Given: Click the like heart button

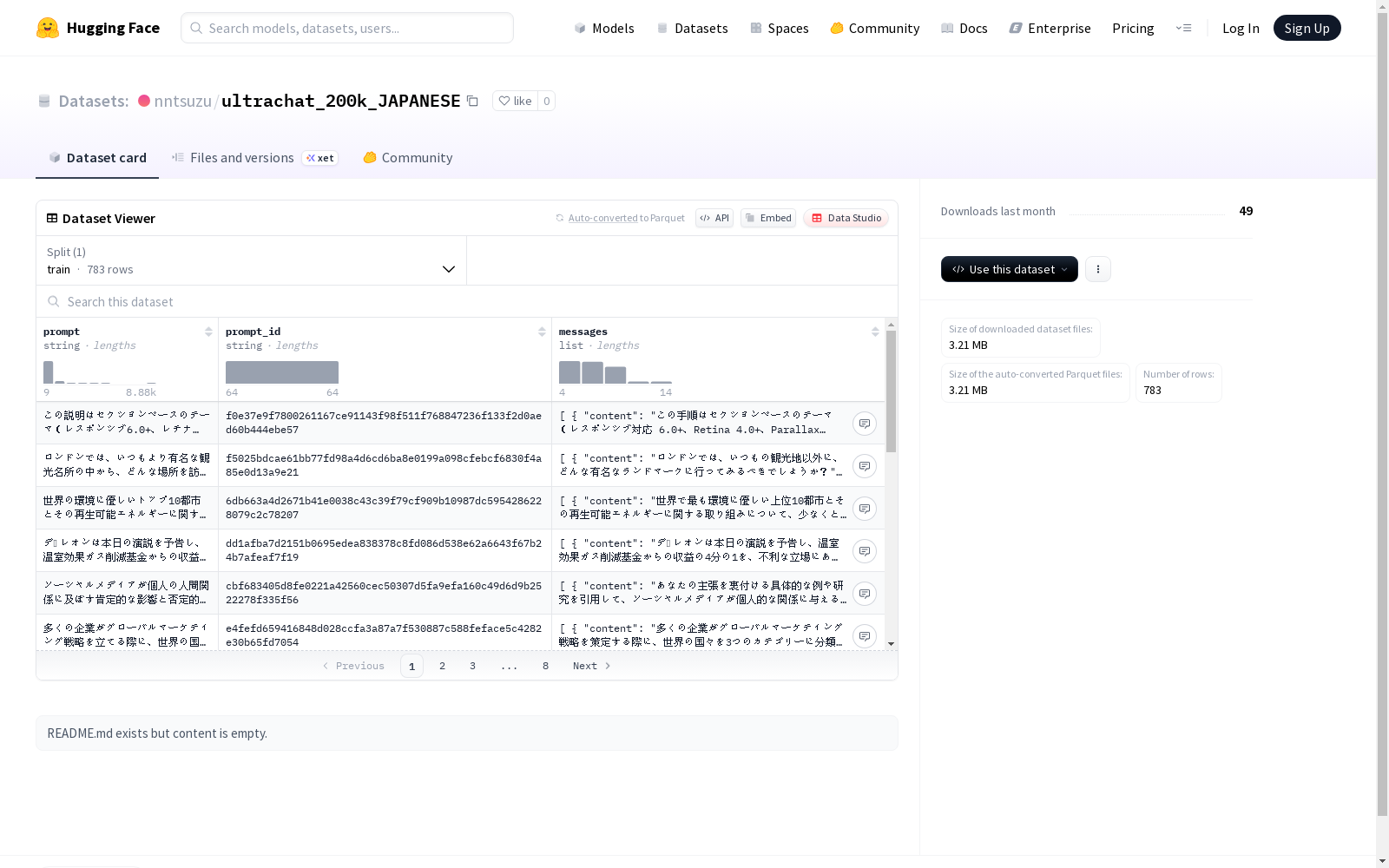Looking at the screenshot, I should pos(515,101).
